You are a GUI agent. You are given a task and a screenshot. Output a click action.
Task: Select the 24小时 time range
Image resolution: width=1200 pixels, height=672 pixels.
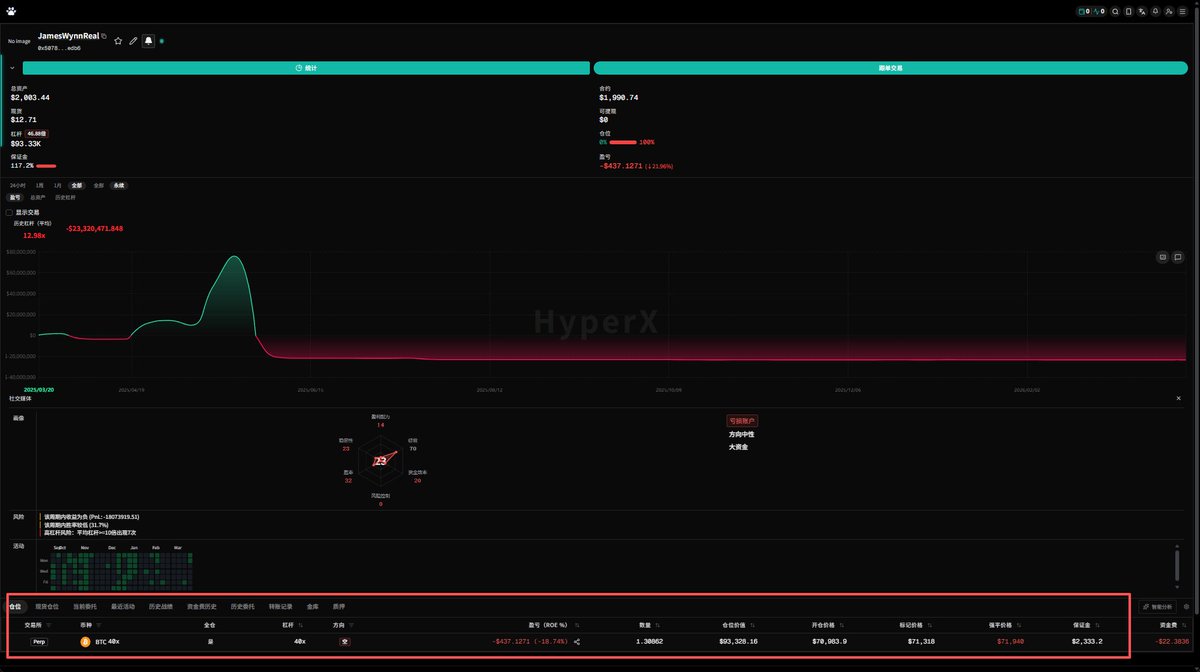[18, 186]
